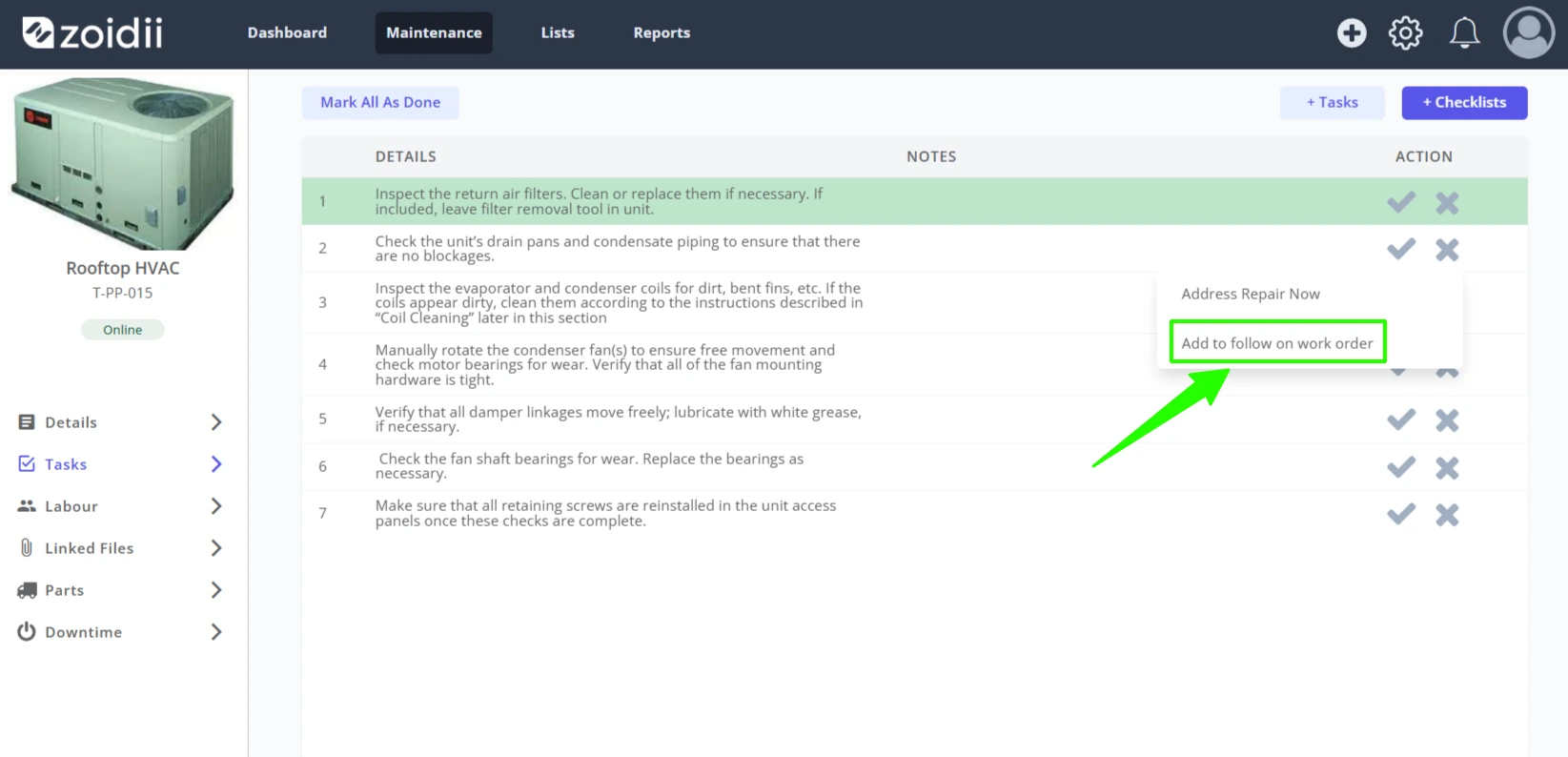Click the + Checklists button
Viewport: 1568px width, 757px height.
click(x=1464, y=102)
